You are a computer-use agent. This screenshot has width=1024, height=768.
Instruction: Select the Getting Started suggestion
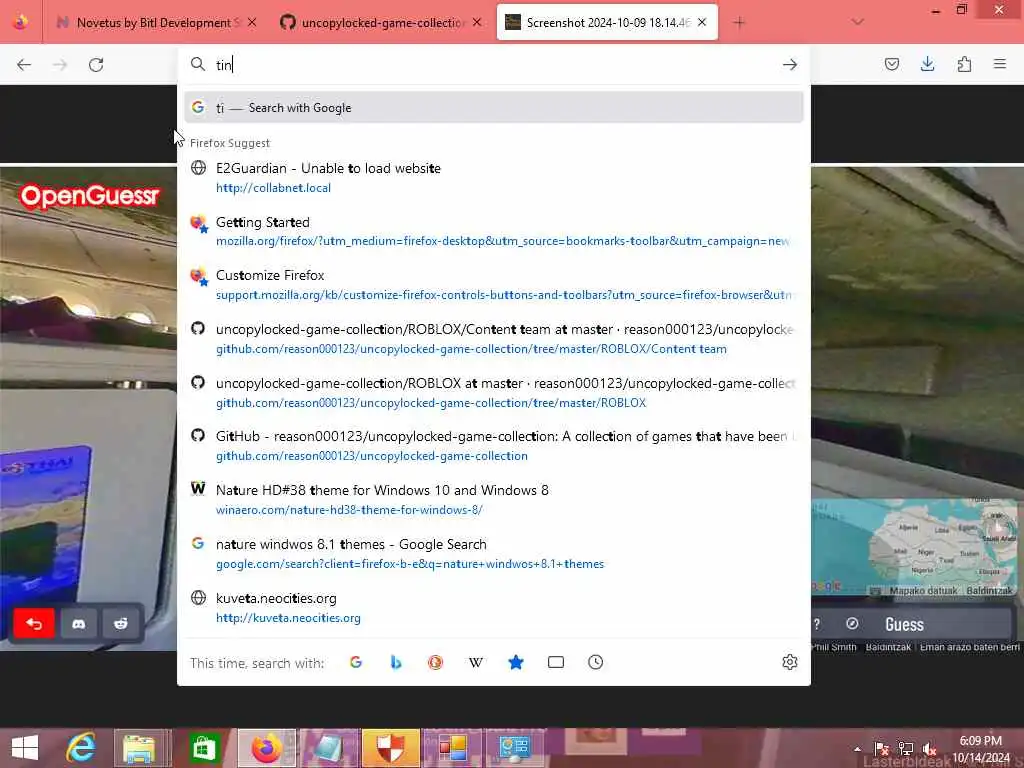[x=494, y=231]
